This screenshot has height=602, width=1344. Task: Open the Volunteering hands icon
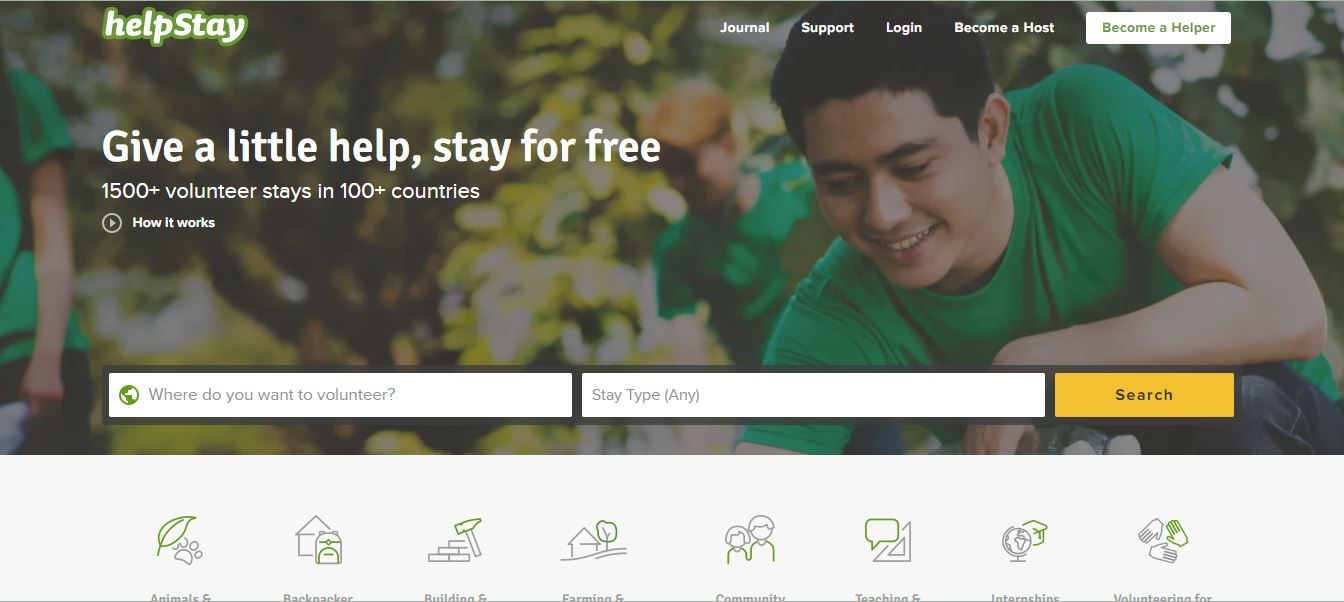[x=1162, y=539]
